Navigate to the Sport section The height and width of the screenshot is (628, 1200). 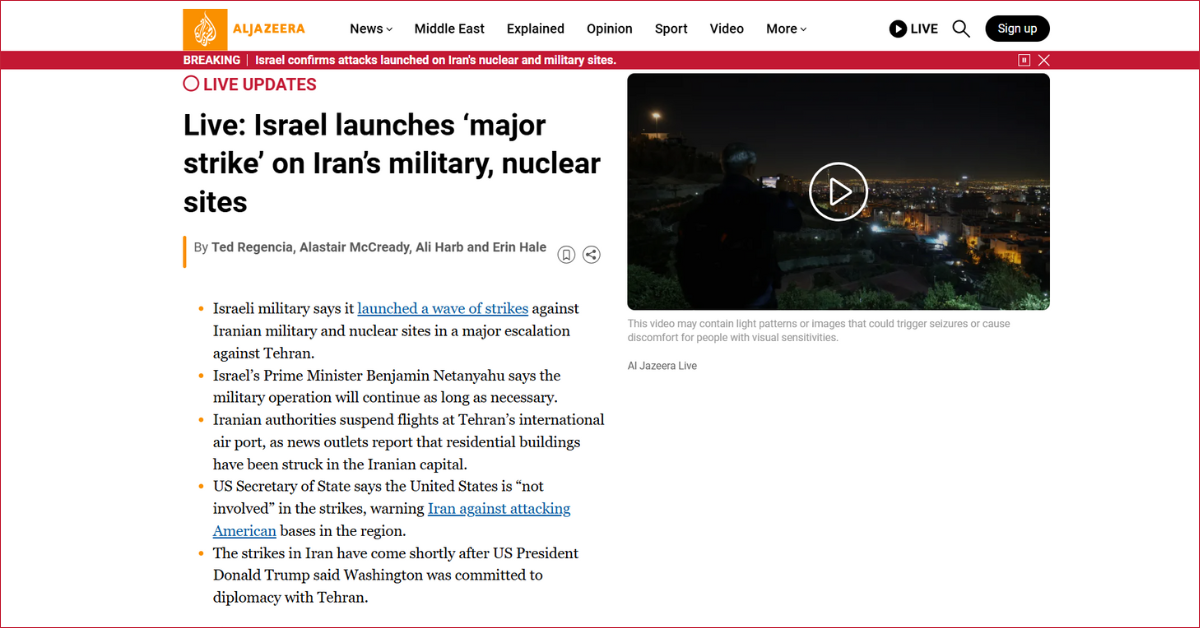pos(671,29)
